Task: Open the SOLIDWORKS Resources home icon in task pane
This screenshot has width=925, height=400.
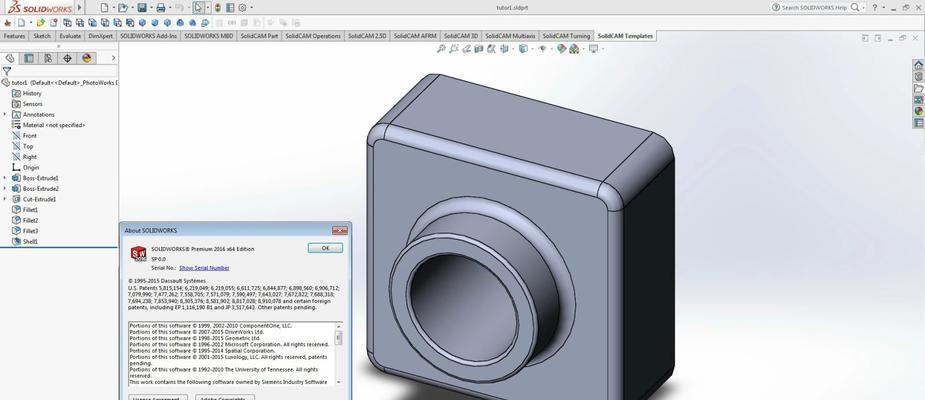Action: coord(919,65)
